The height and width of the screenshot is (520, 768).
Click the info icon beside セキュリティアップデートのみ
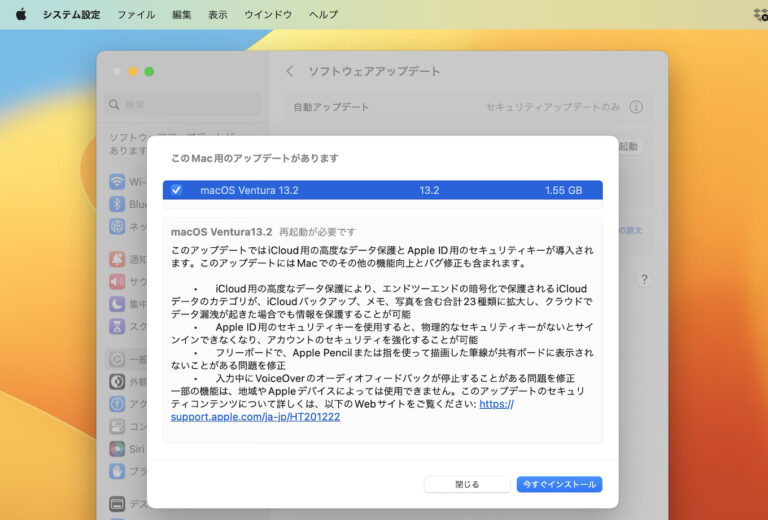(x=636, y=107)
